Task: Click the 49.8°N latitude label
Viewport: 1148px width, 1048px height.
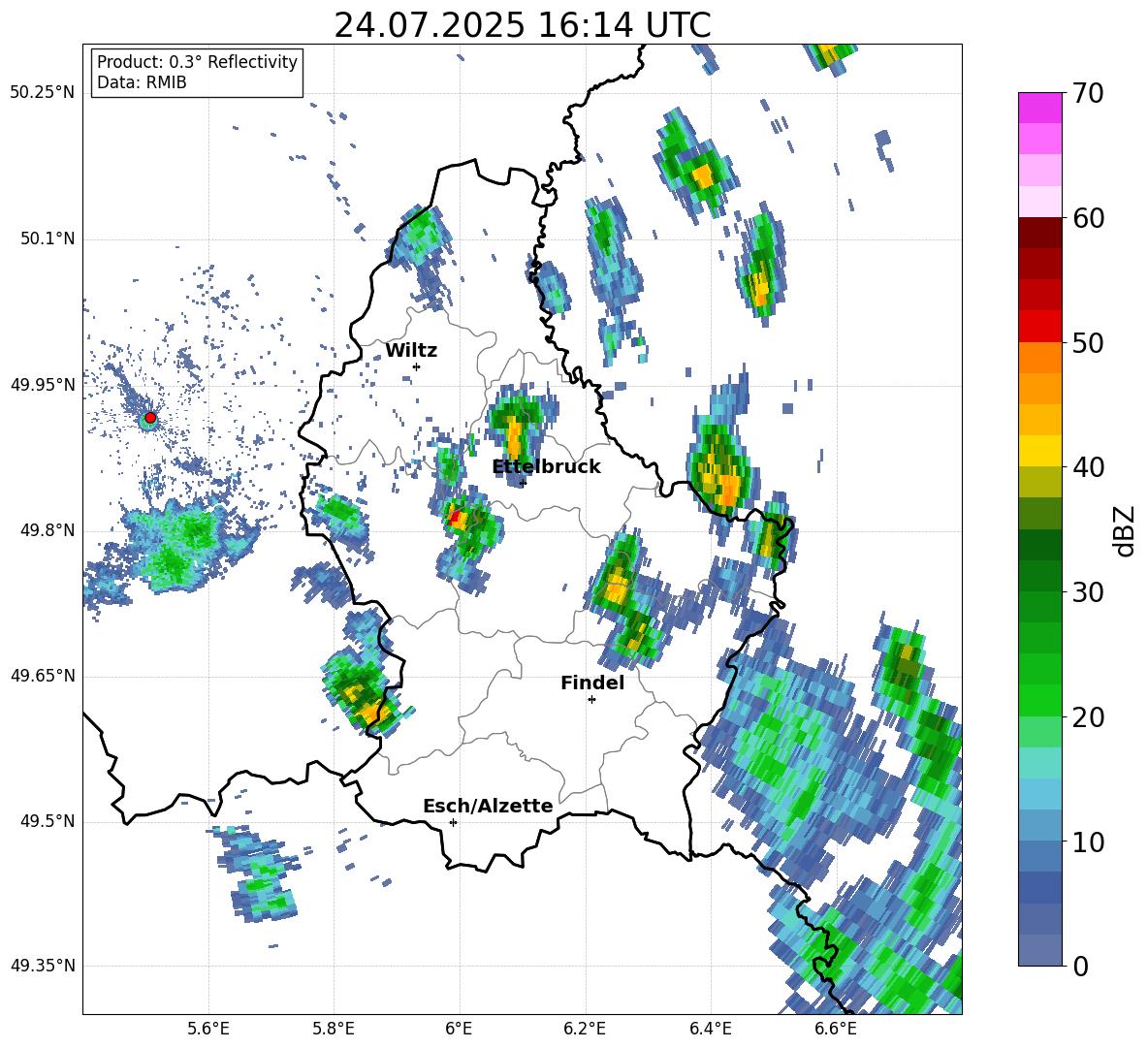Action: point(47,530)
